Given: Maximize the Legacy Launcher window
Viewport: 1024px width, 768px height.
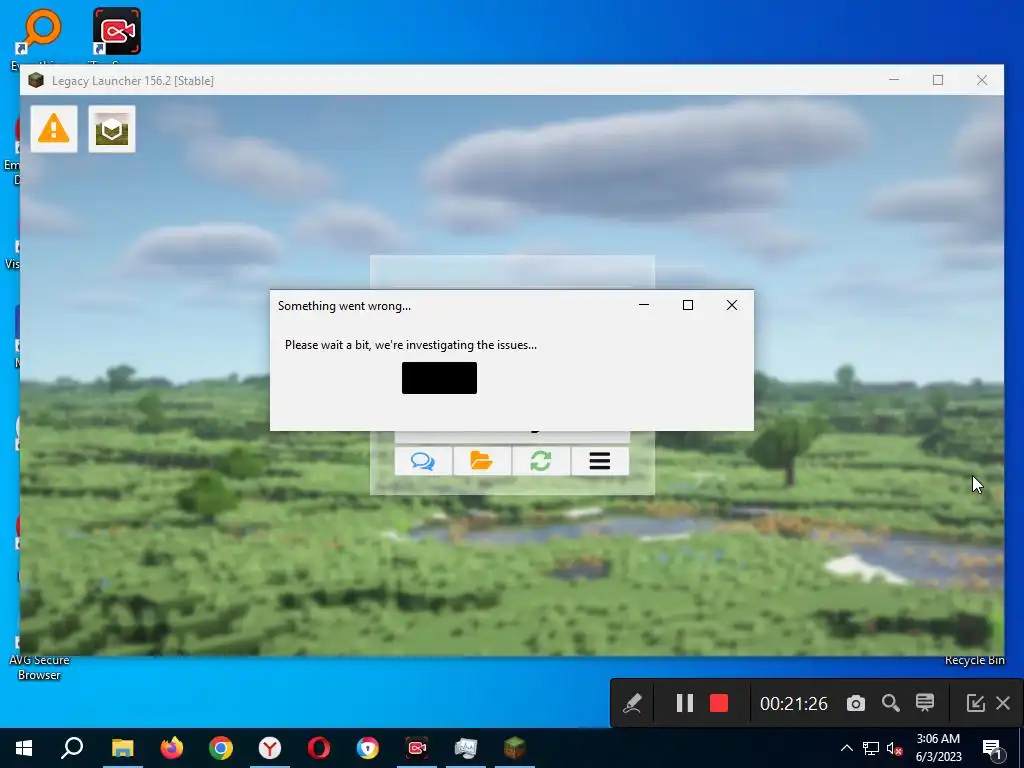Looking at the screenshot, I should click(x=938, y=80).
